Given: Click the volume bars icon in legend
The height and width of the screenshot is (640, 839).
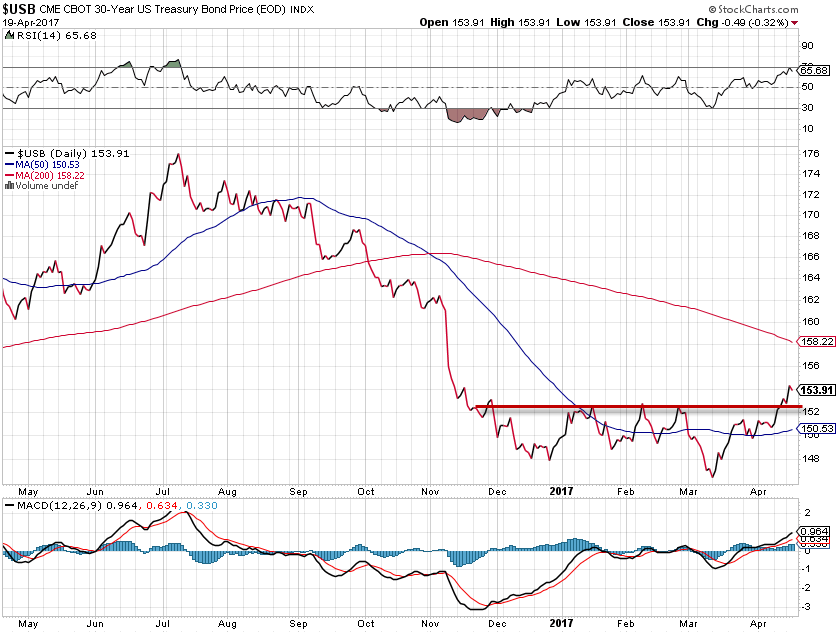Looking at the screenshot, I should pyautogui.click(x=10, y=186).
